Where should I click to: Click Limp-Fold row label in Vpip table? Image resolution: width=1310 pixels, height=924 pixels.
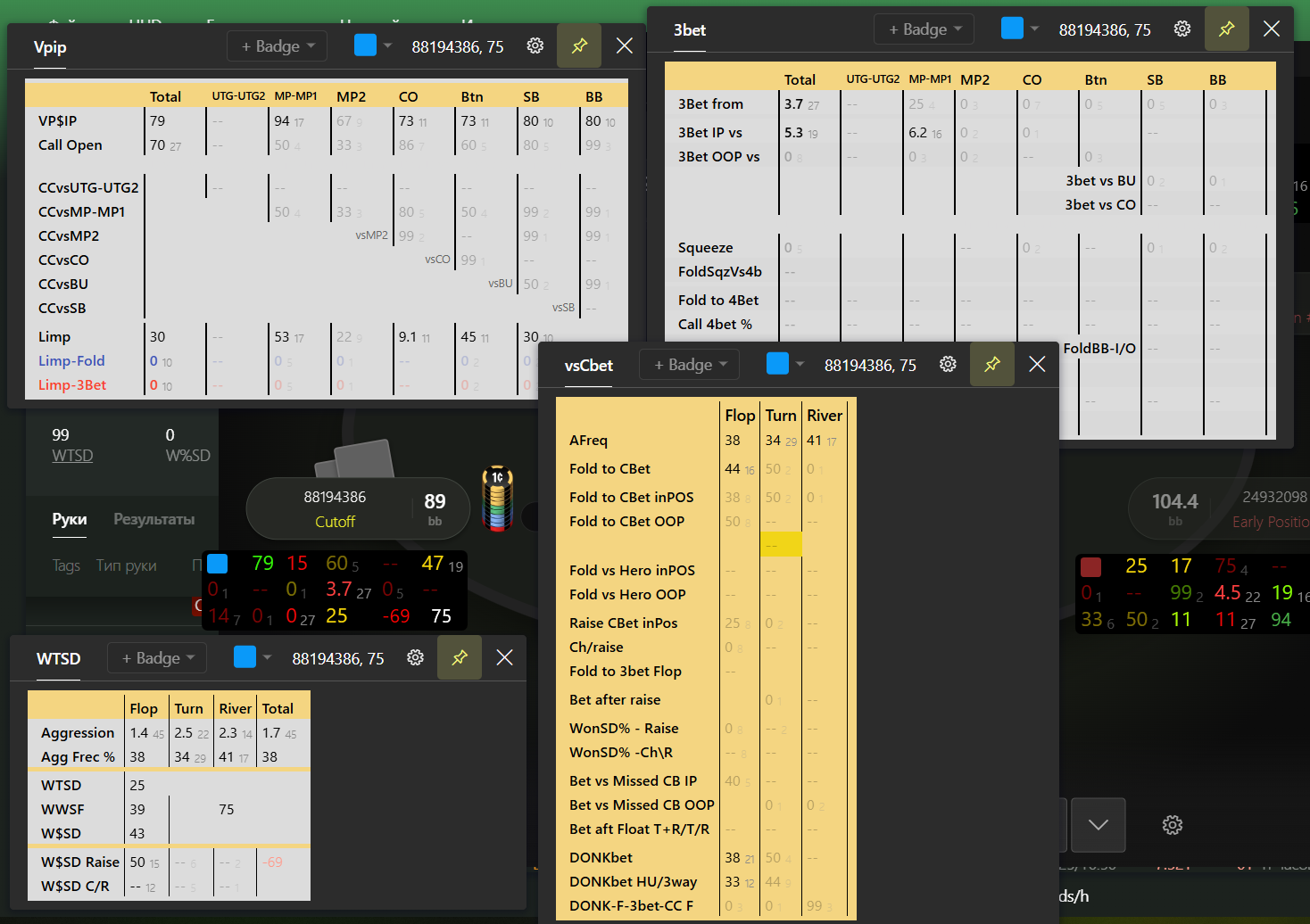[71, 360]
